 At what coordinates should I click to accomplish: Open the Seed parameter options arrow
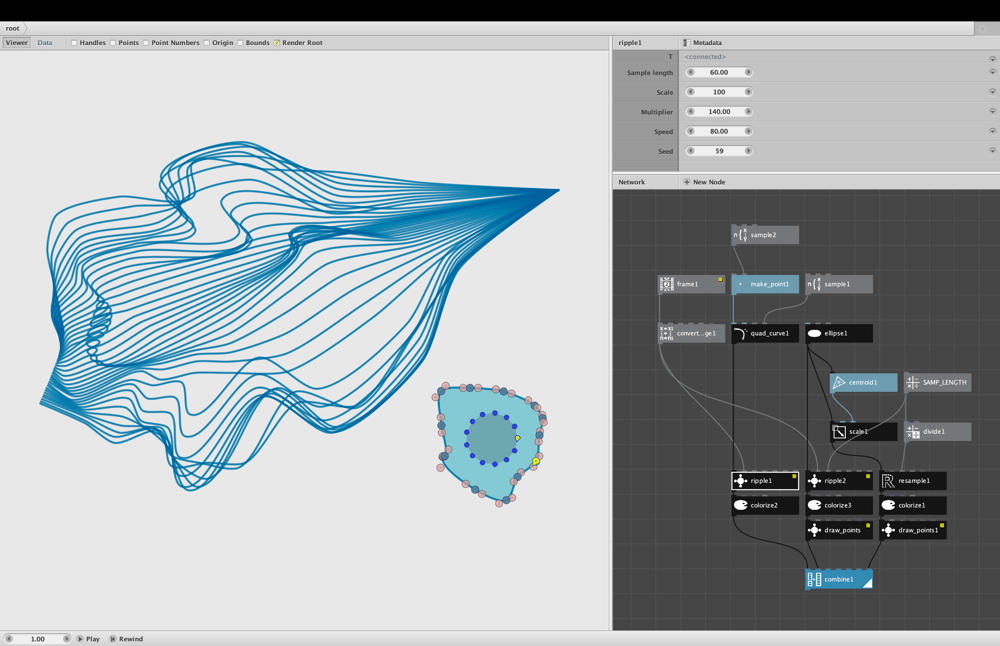(992, 150)
